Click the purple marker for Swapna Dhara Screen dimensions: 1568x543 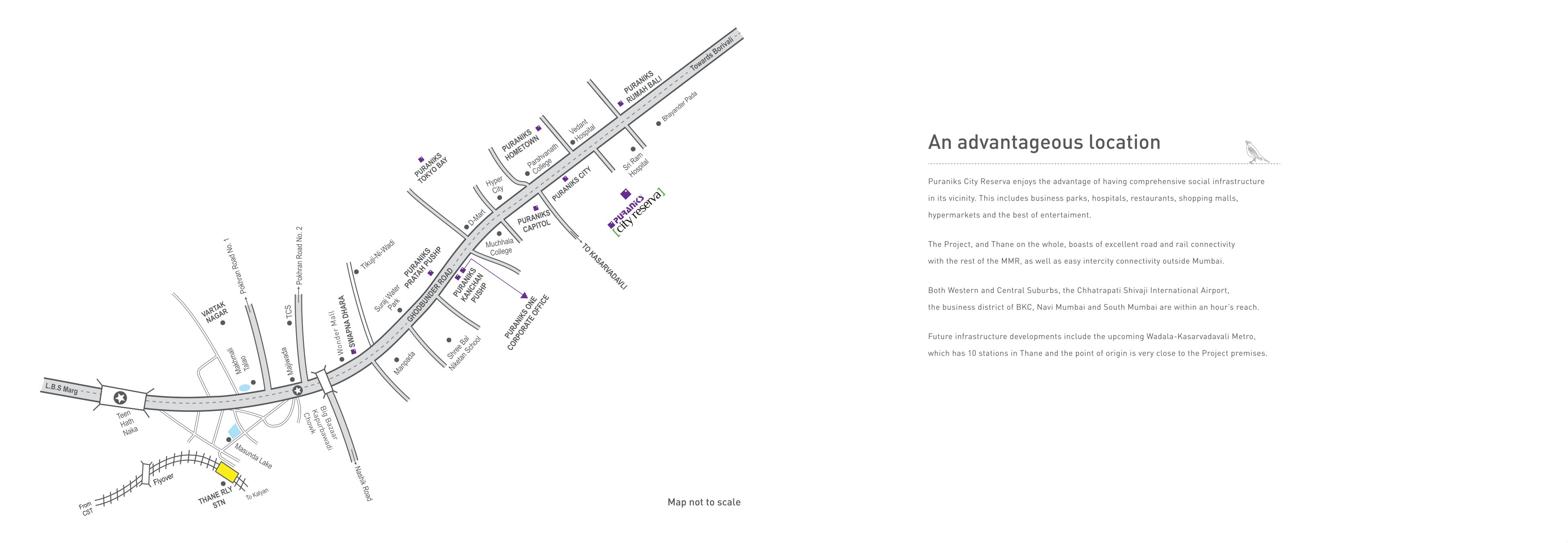[x=353, y=351]
